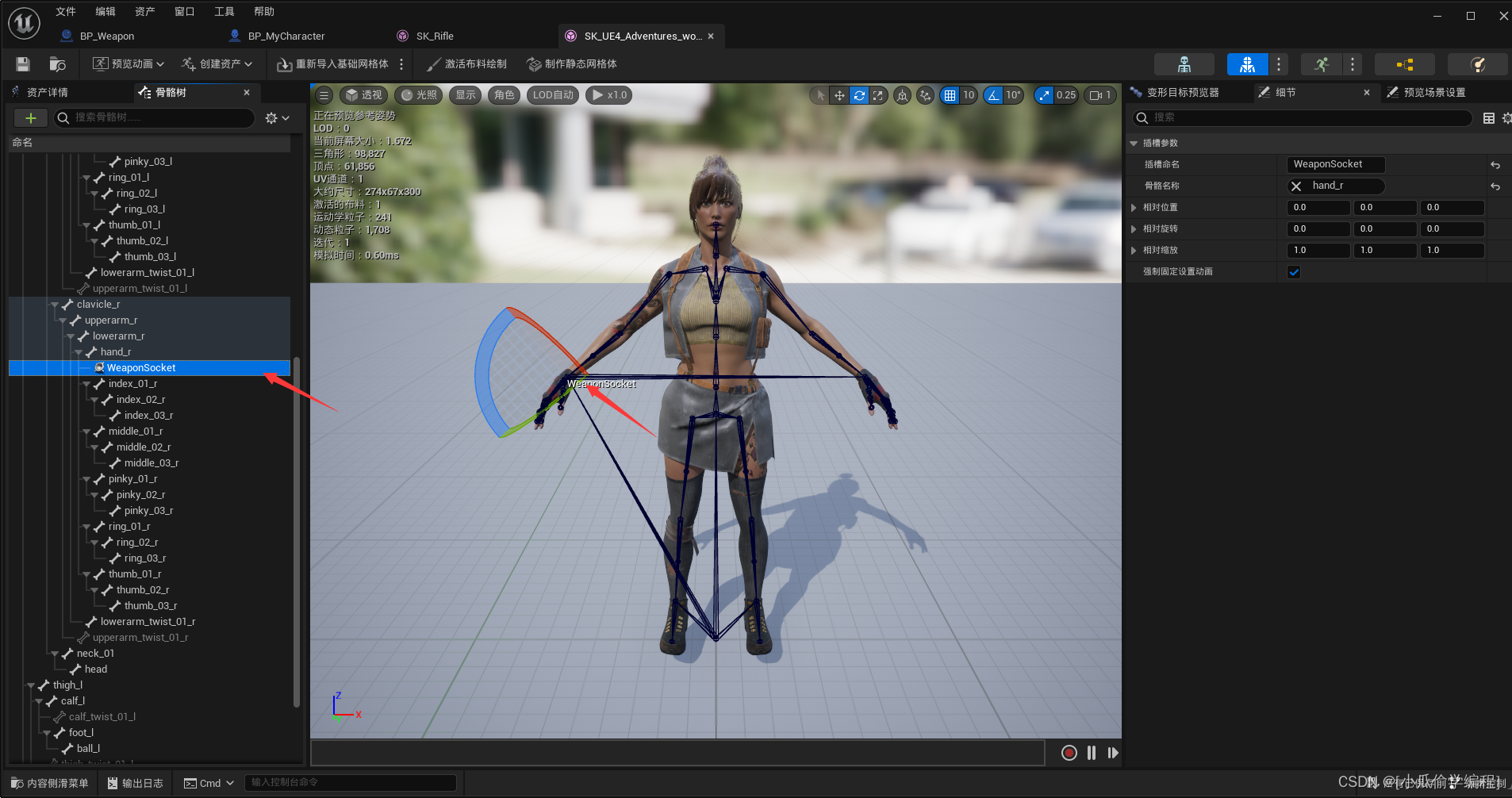Collapse the 插槽参数 section
This screenshot has height=798, width=1512.
coord(1134,144)
